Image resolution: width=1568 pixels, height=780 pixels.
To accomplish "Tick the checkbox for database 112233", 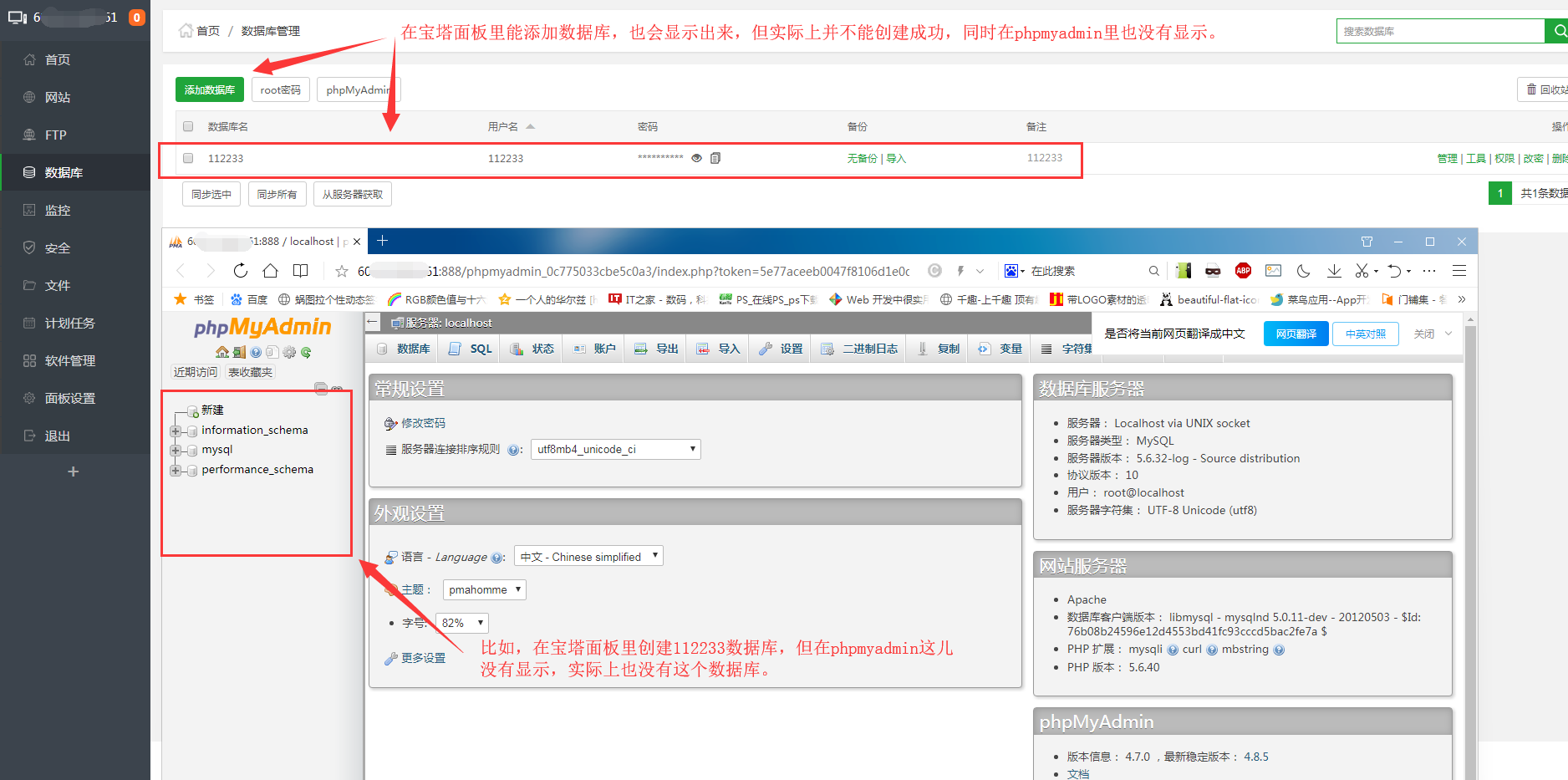I will tap(188, 158).
